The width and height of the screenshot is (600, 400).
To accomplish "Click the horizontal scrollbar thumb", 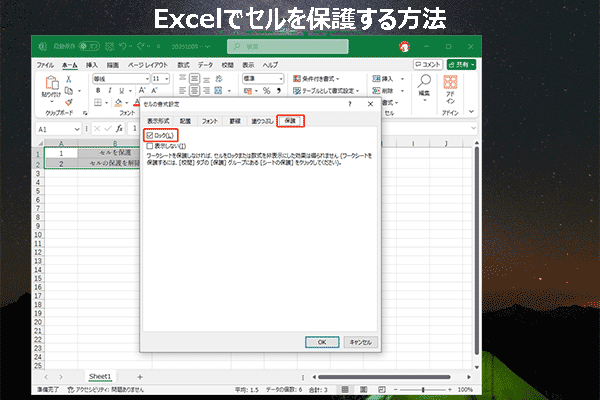I will 384,377.
